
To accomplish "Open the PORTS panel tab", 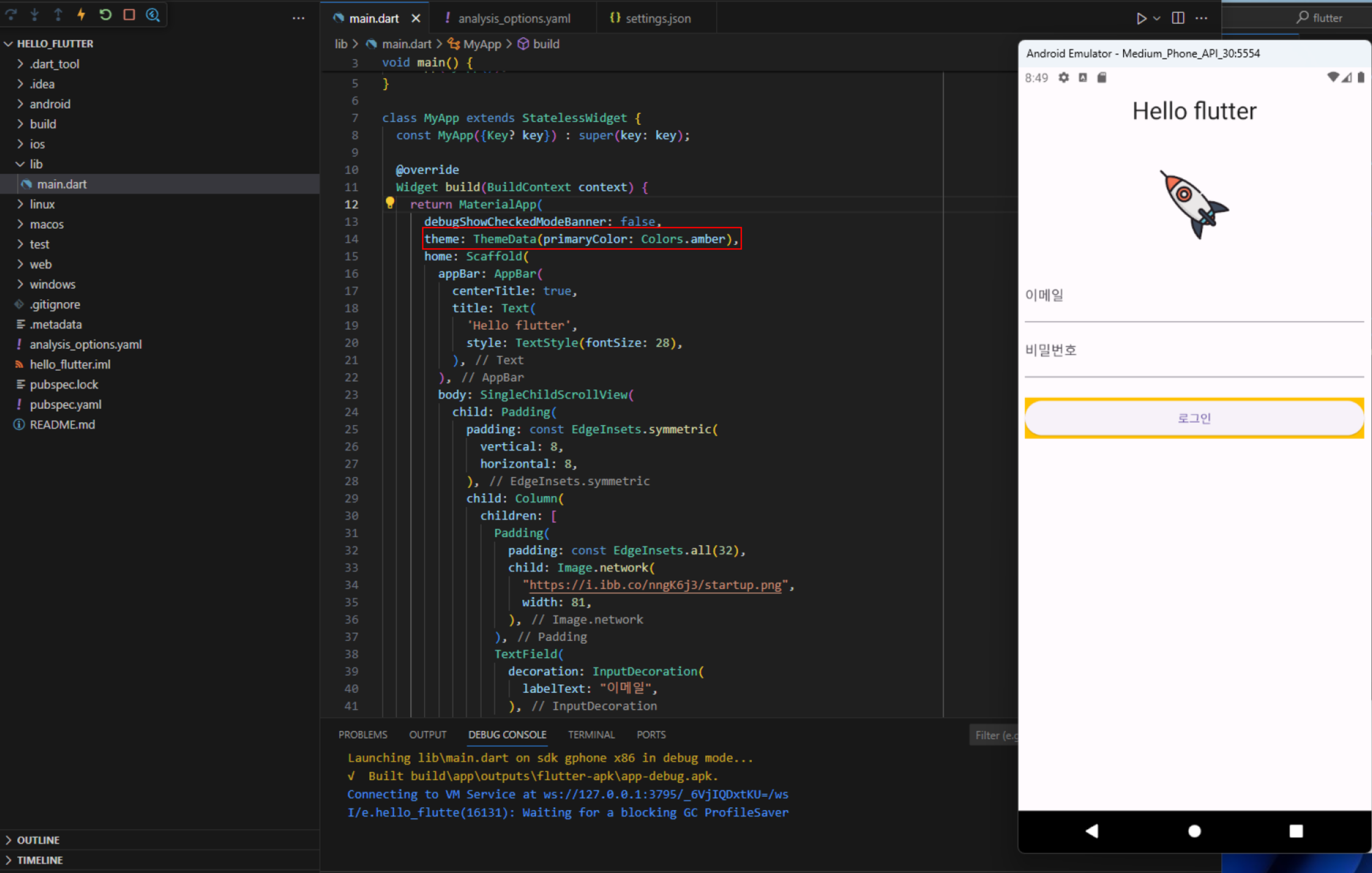I will (651, 735).
